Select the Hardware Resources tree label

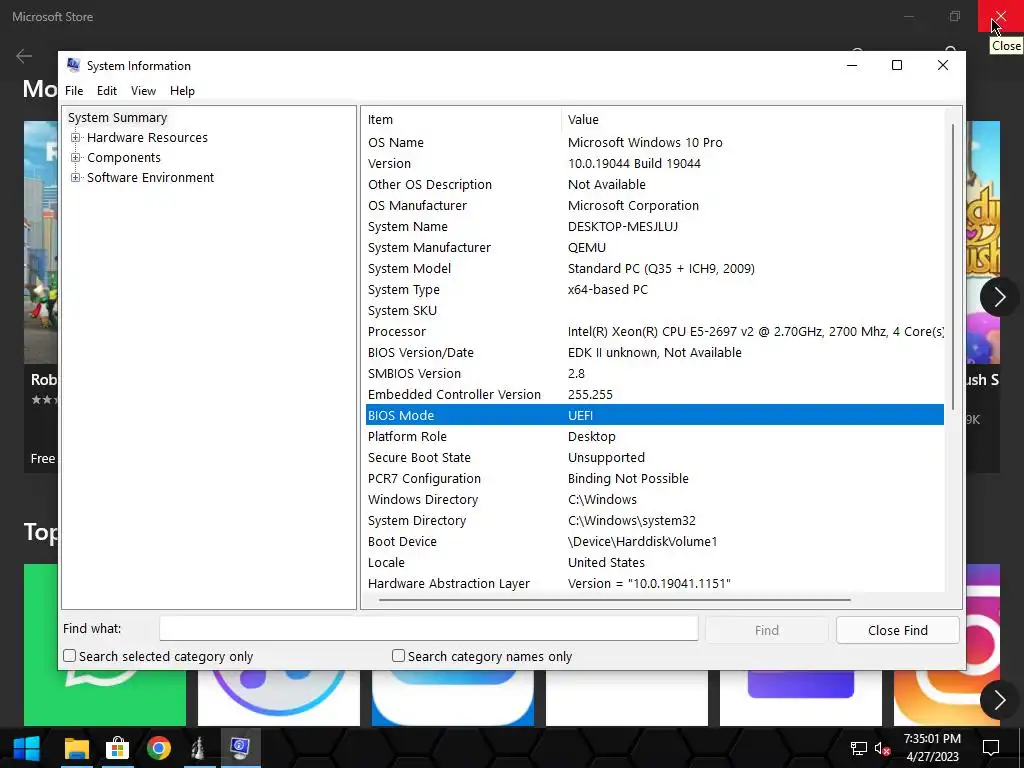[147, 138]
